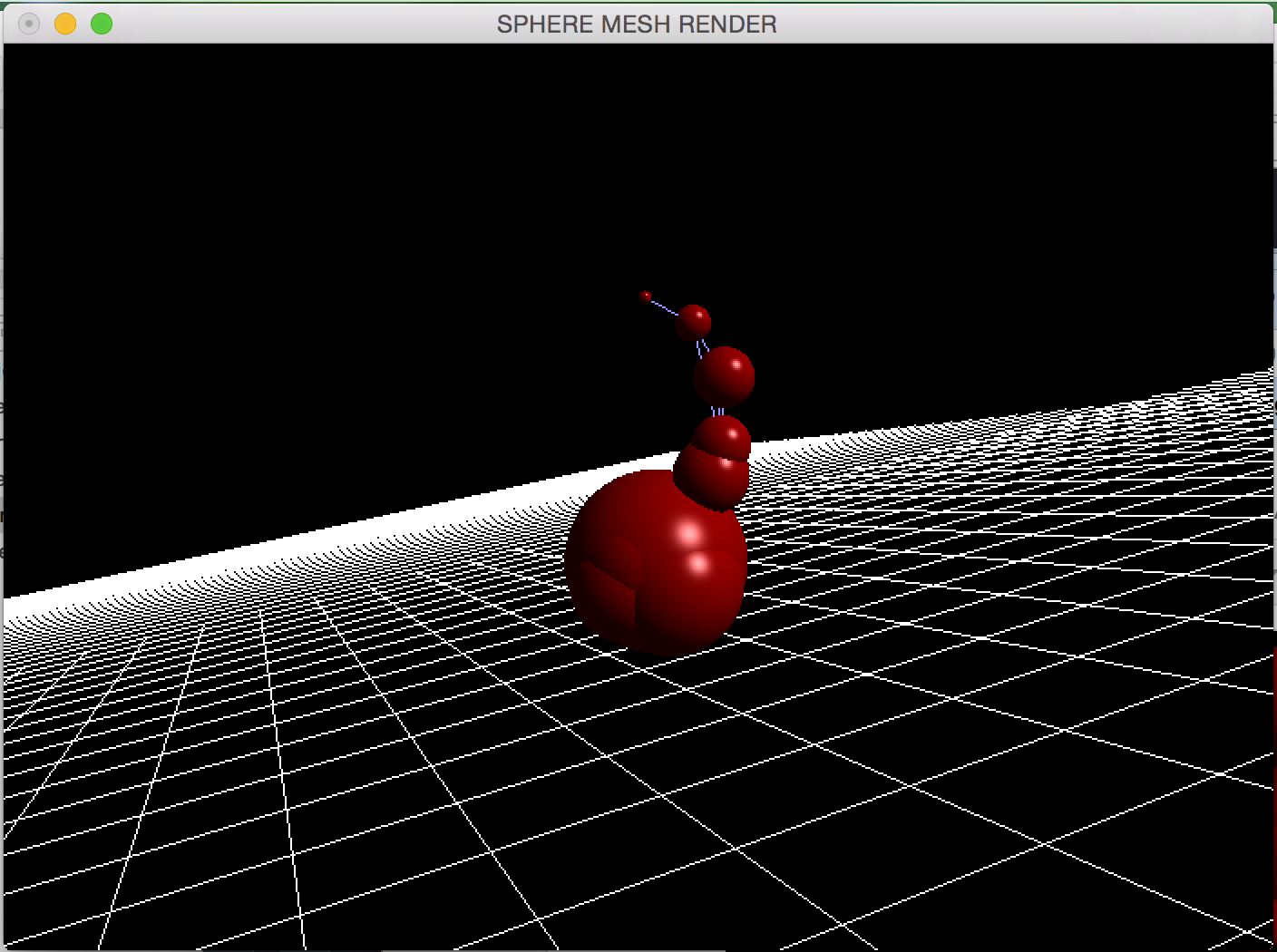Click the lower specular highlight on large sphere
The width and height of the screenshot is (1277, 952).
pyautogui.click(x=698, y=565)
